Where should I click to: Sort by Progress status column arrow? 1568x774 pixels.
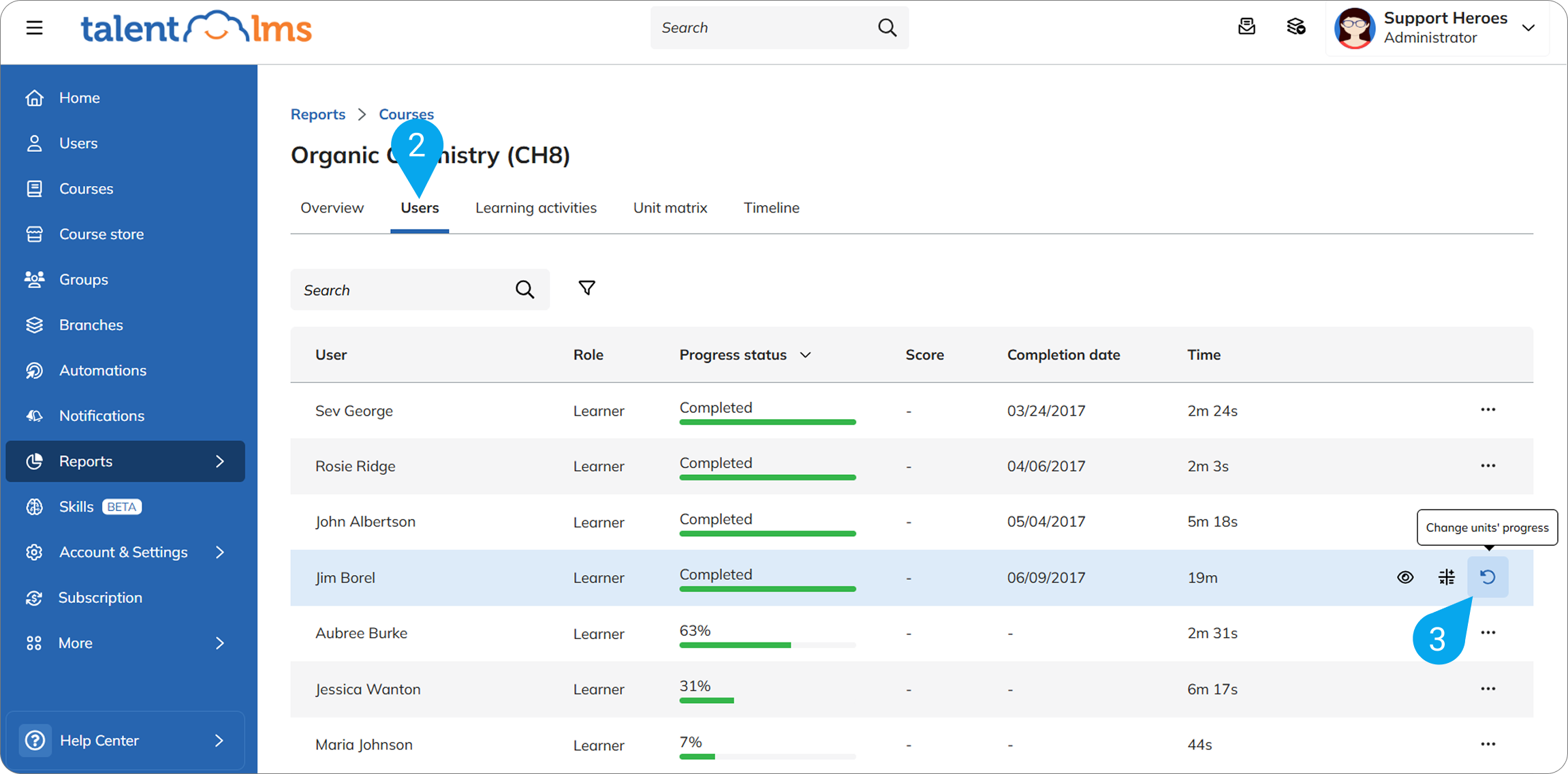[x=806, y=355]
